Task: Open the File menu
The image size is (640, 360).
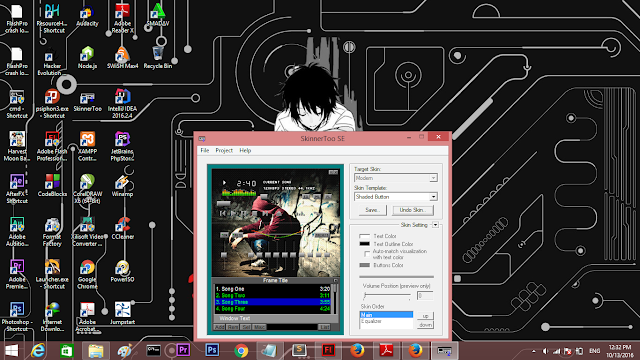Action: [204, 150]
